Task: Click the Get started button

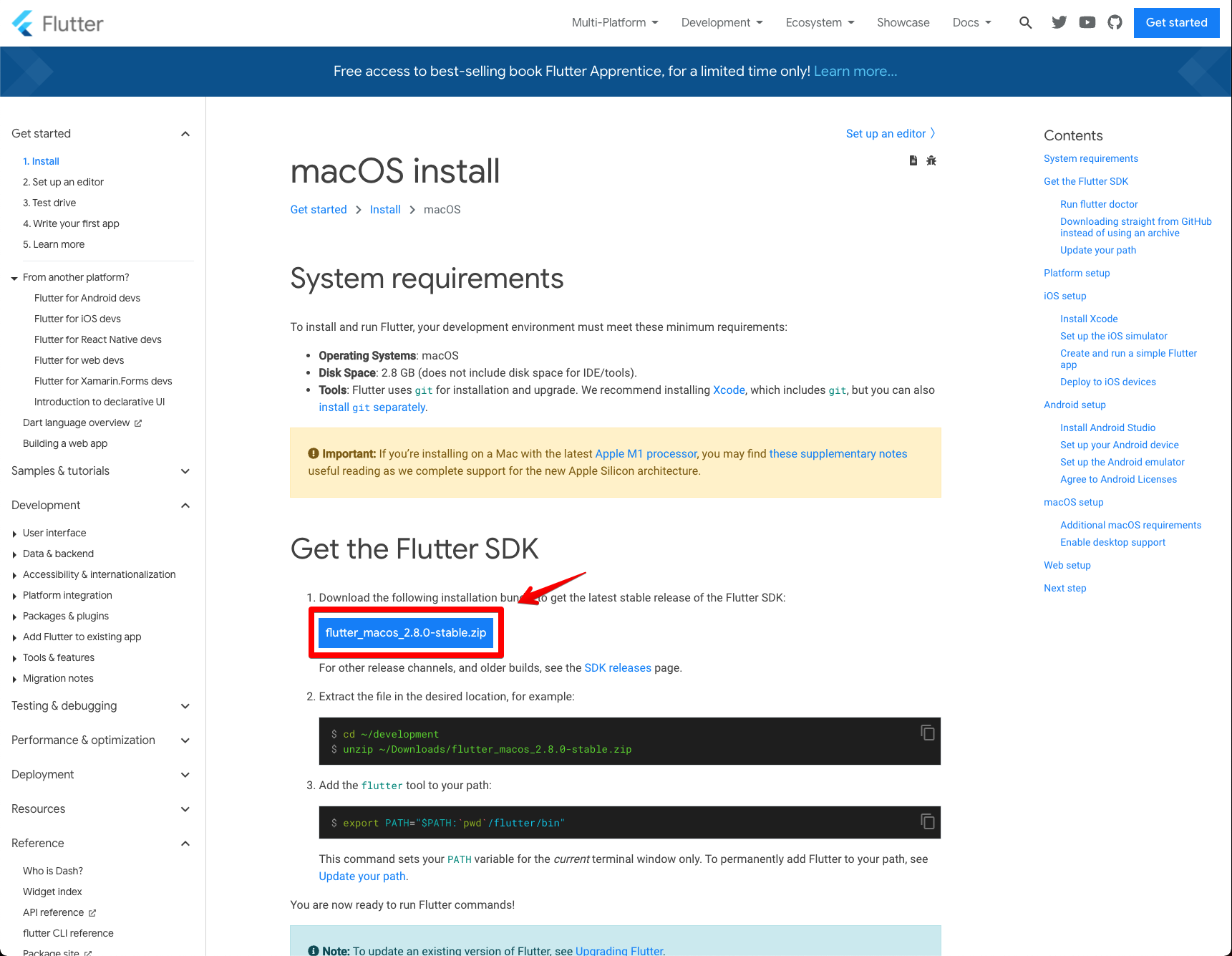Action: pyautogui.click(x=1177, y=23)
